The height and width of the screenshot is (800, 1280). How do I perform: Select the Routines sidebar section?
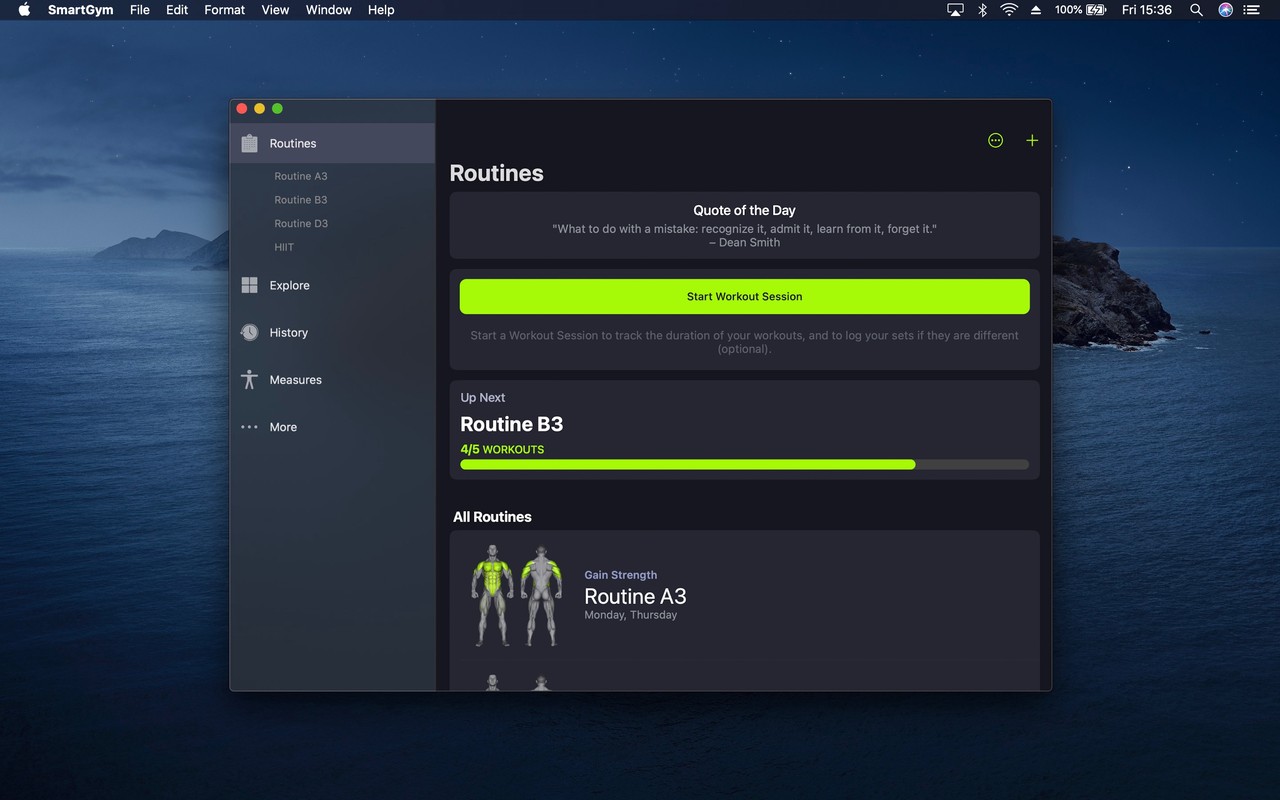pyautogui.click(x=332, y=143)
